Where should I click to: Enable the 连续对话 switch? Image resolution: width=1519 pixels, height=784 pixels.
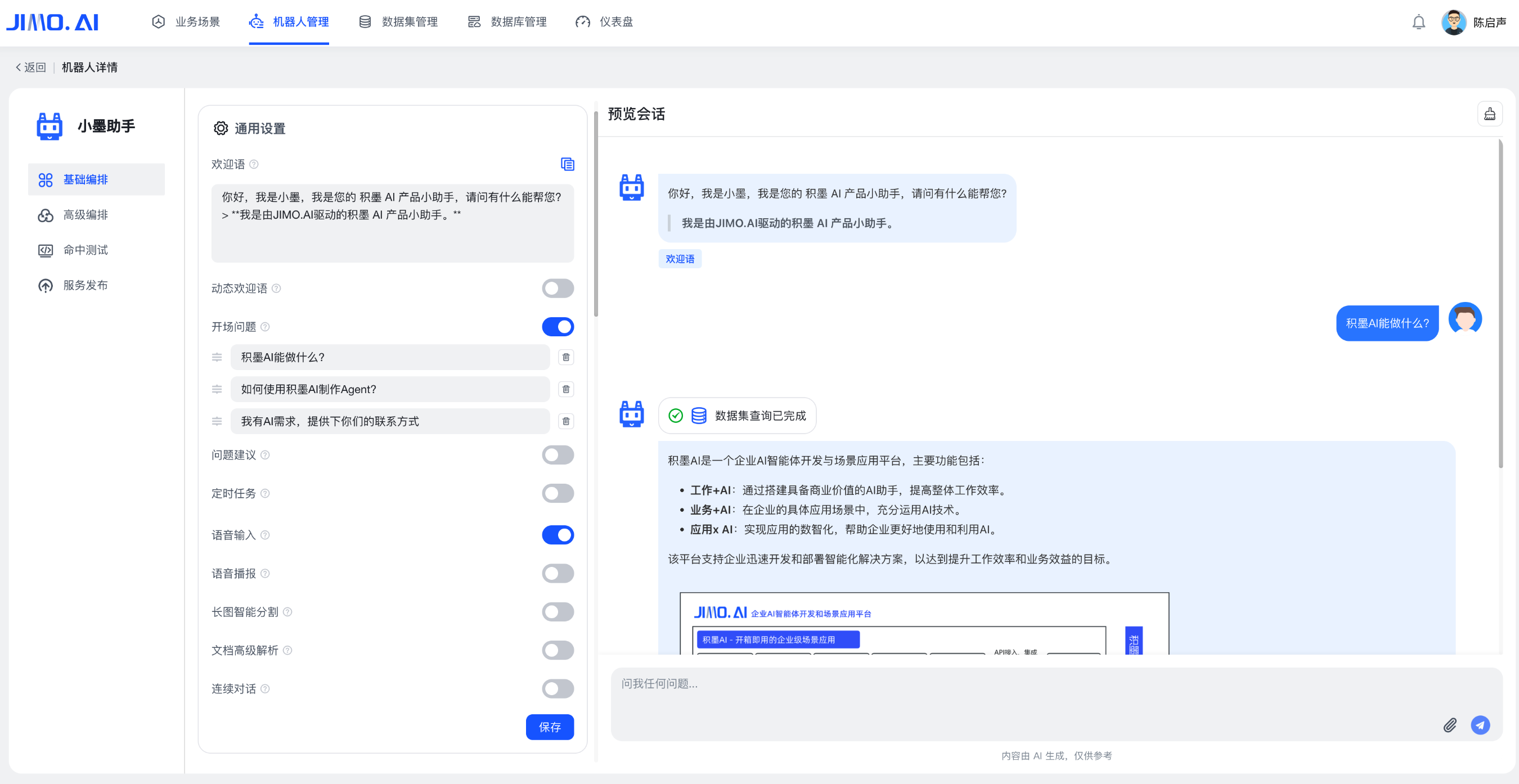557,688
